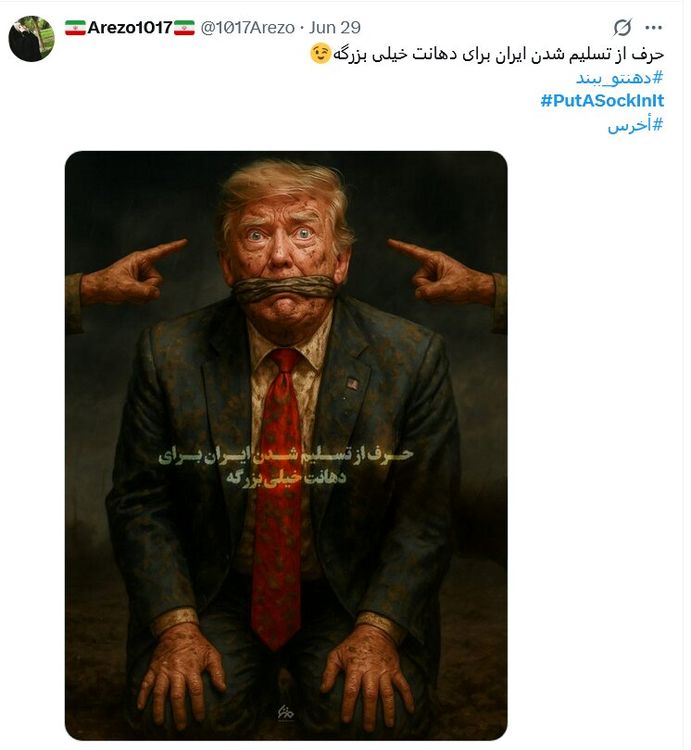
Task: Click the Iran flag emoji after Arezo1017
Action: point(184,28)
